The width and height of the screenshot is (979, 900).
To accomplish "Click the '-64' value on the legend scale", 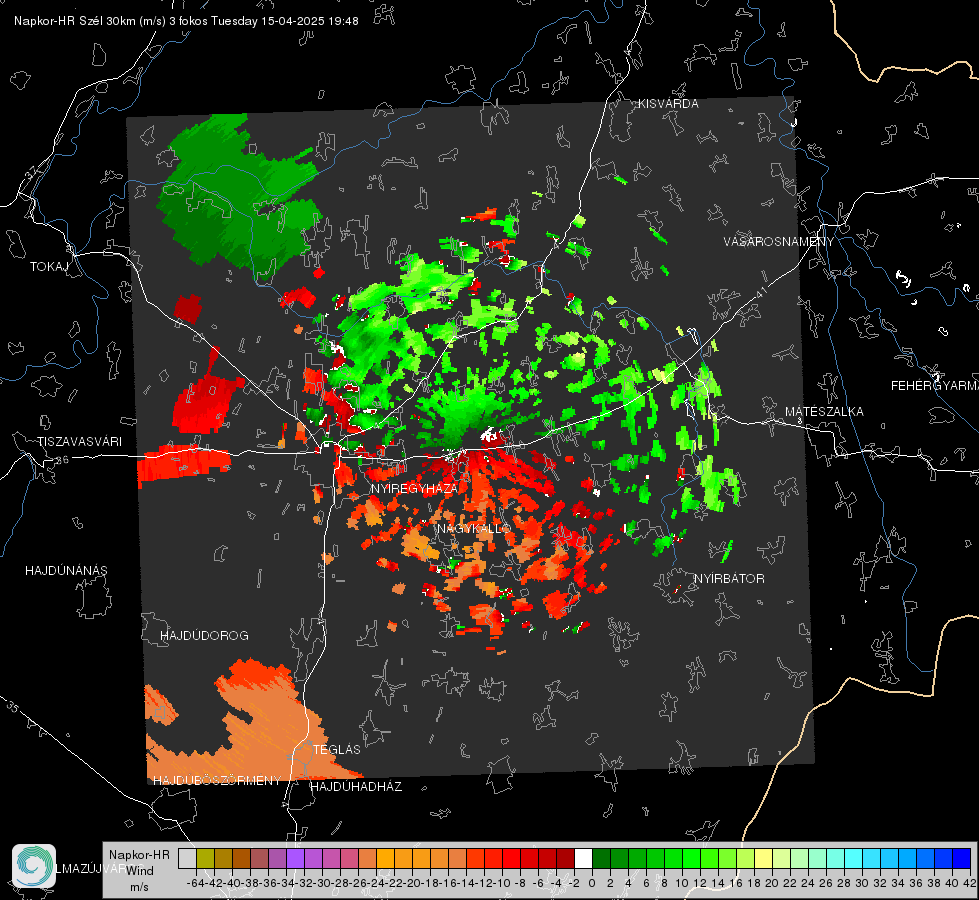I will [x=195, y=883].
